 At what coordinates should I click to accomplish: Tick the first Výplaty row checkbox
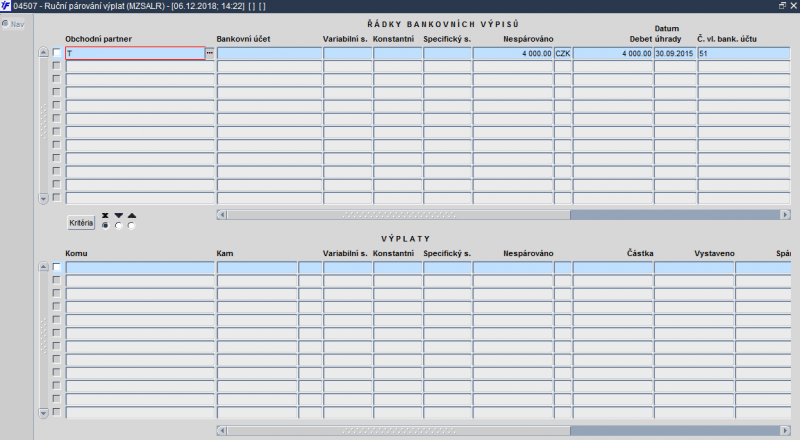click(x=57, y=267)
